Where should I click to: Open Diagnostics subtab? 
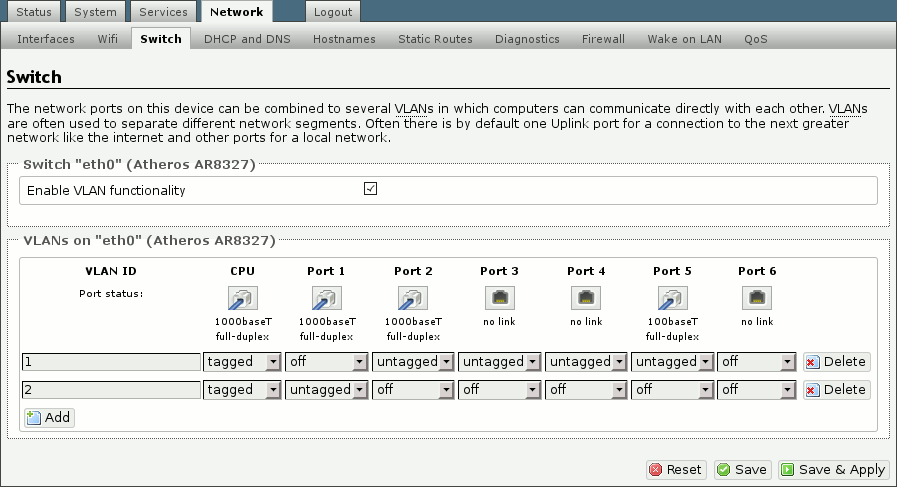tap(527, 39)
